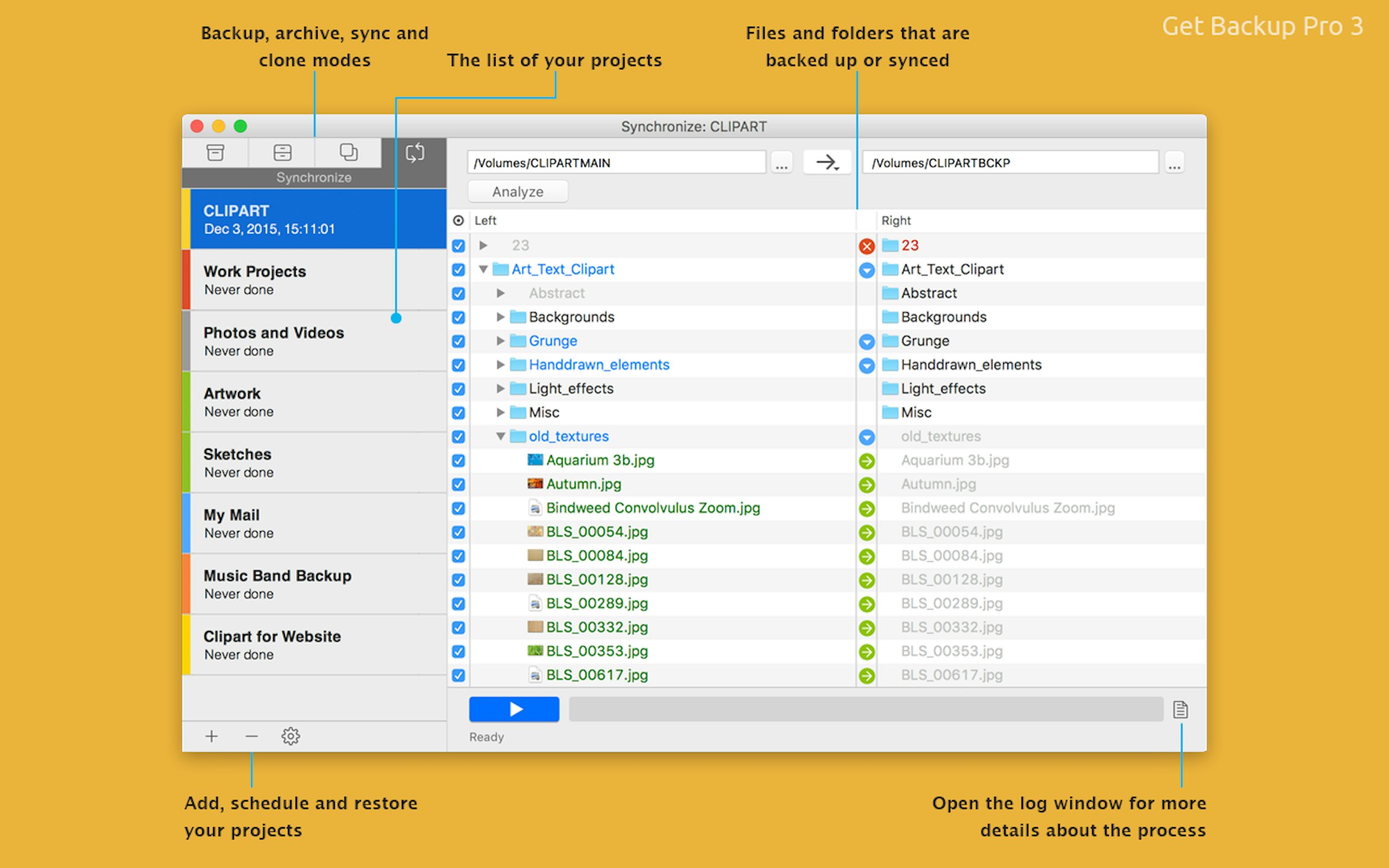Expand the Backgrounds folder
This screenshot has width=1389, height=868.
[499, 317]
